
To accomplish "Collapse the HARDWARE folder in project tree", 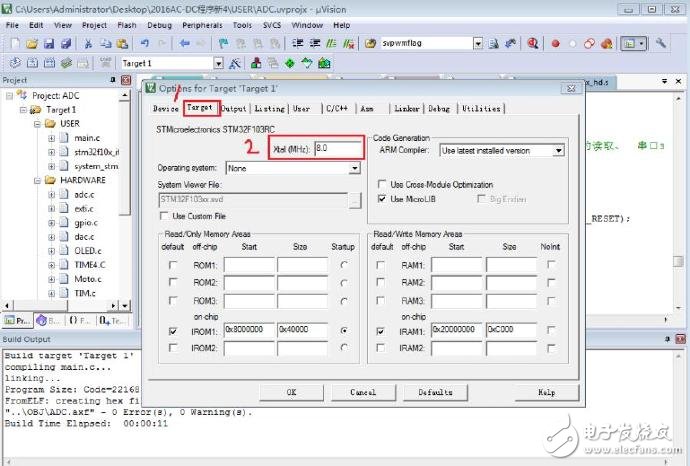I will (x=38, y=180).
